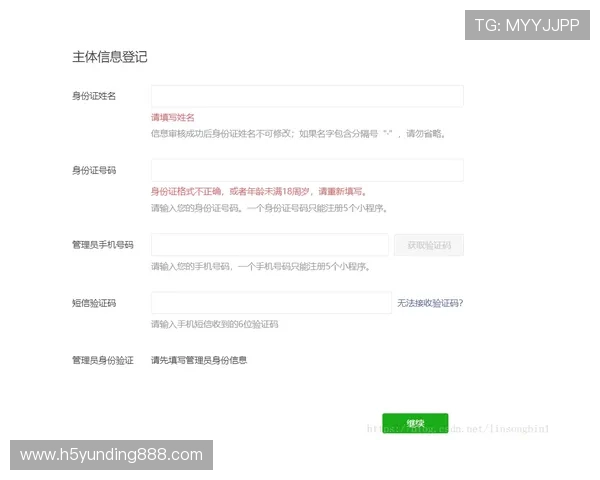Click the red 请填写姓名 error message

173,118
